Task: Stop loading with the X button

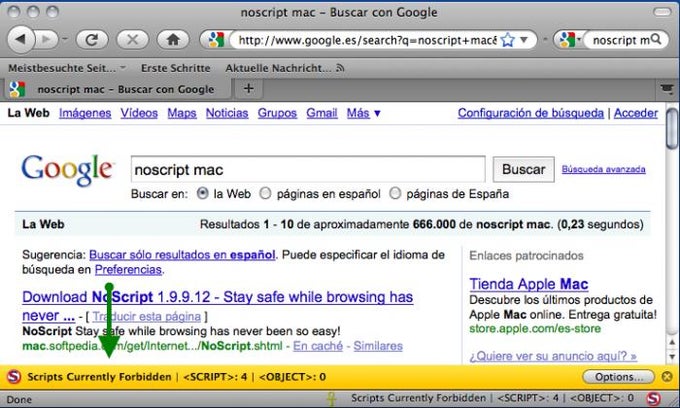Action: pyautogui.click(x=133, y=40)
